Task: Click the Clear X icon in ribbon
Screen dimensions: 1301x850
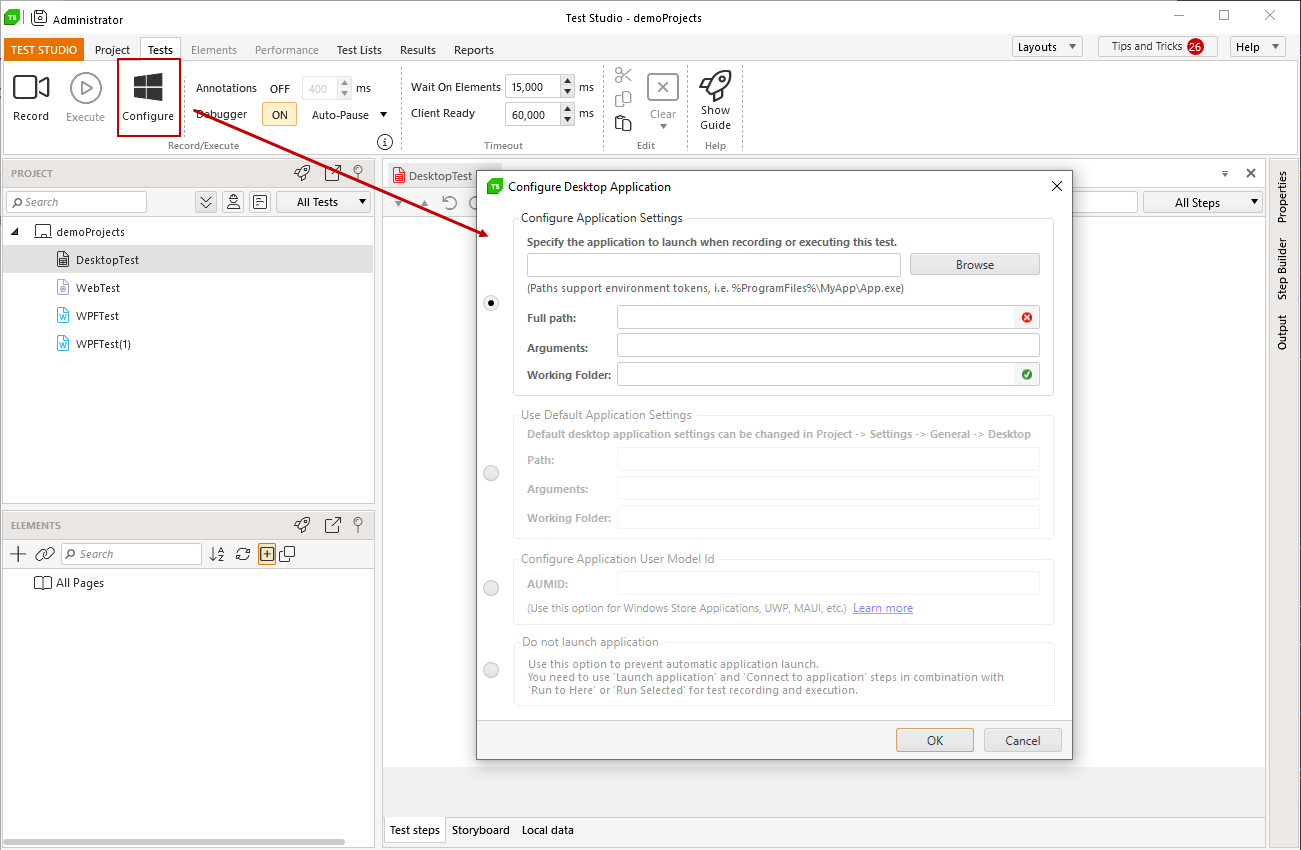Action: [x=662, y=87]
